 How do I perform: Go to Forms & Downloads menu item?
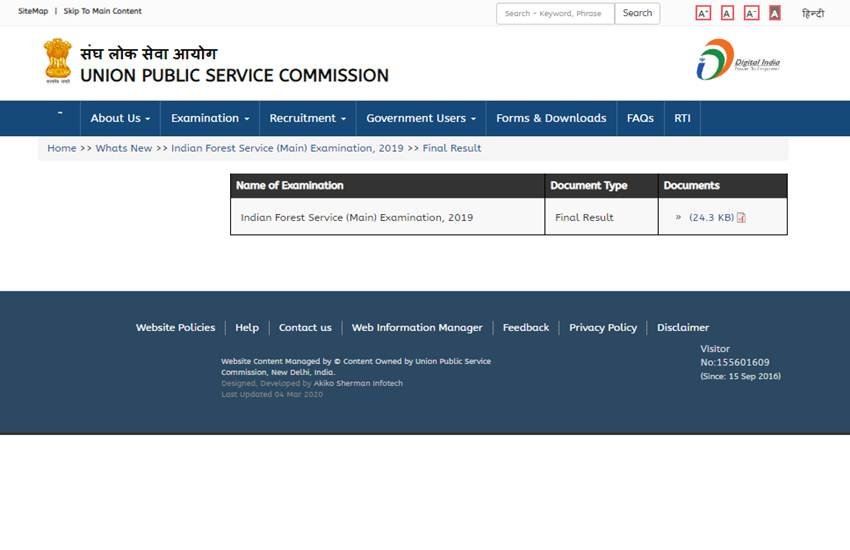click(551, 118)
